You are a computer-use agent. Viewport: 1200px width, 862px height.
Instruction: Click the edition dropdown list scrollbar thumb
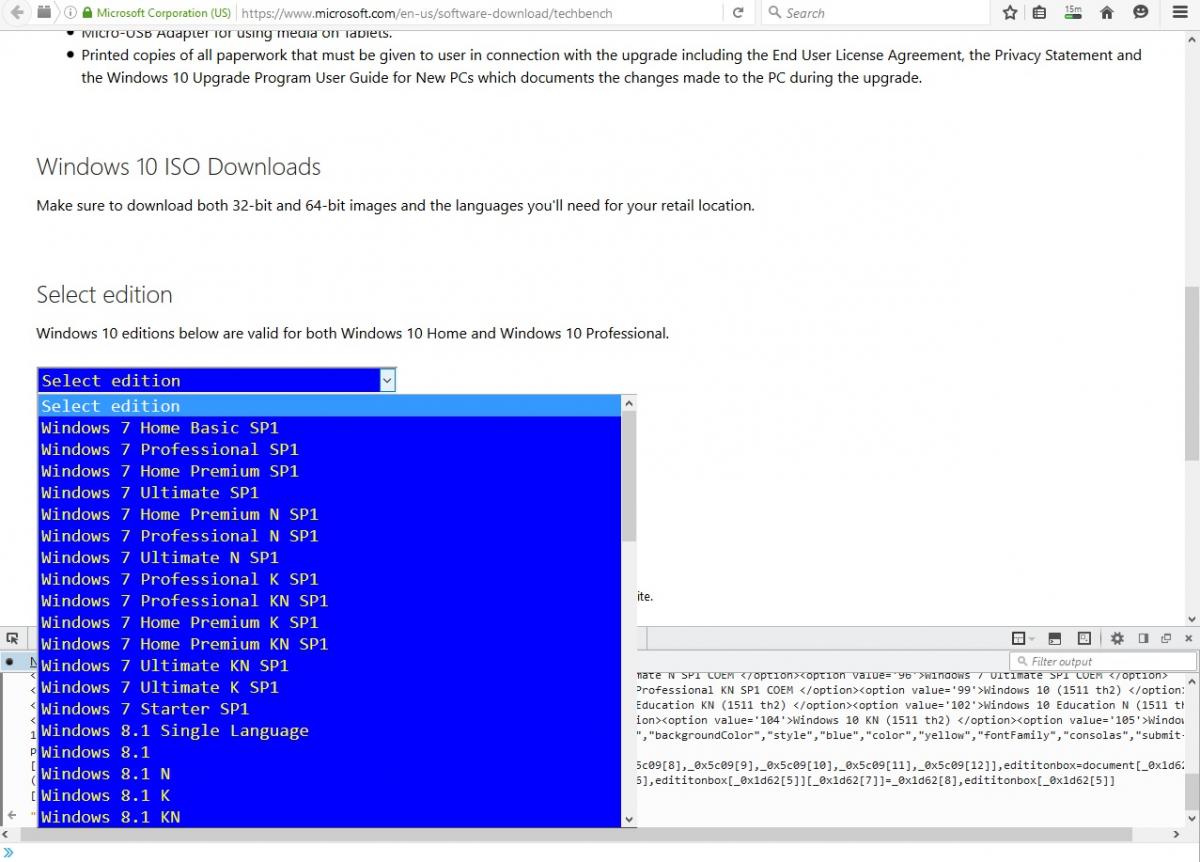pos(629,477)
